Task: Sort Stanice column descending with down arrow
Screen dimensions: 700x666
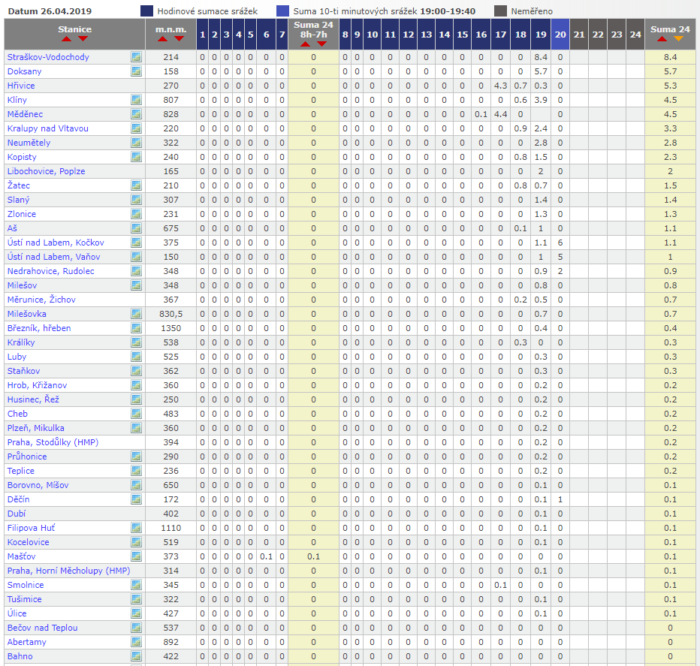Action: click(83, 39)
